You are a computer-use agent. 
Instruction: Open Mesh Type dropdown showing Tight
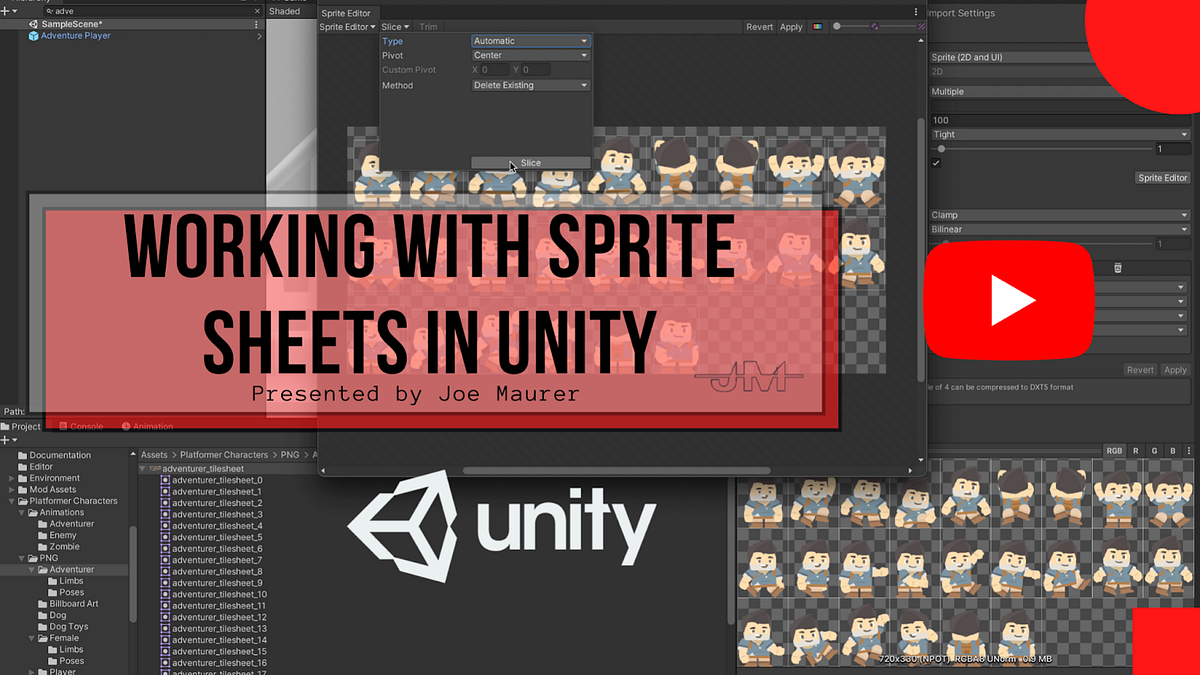(1060, 134)
